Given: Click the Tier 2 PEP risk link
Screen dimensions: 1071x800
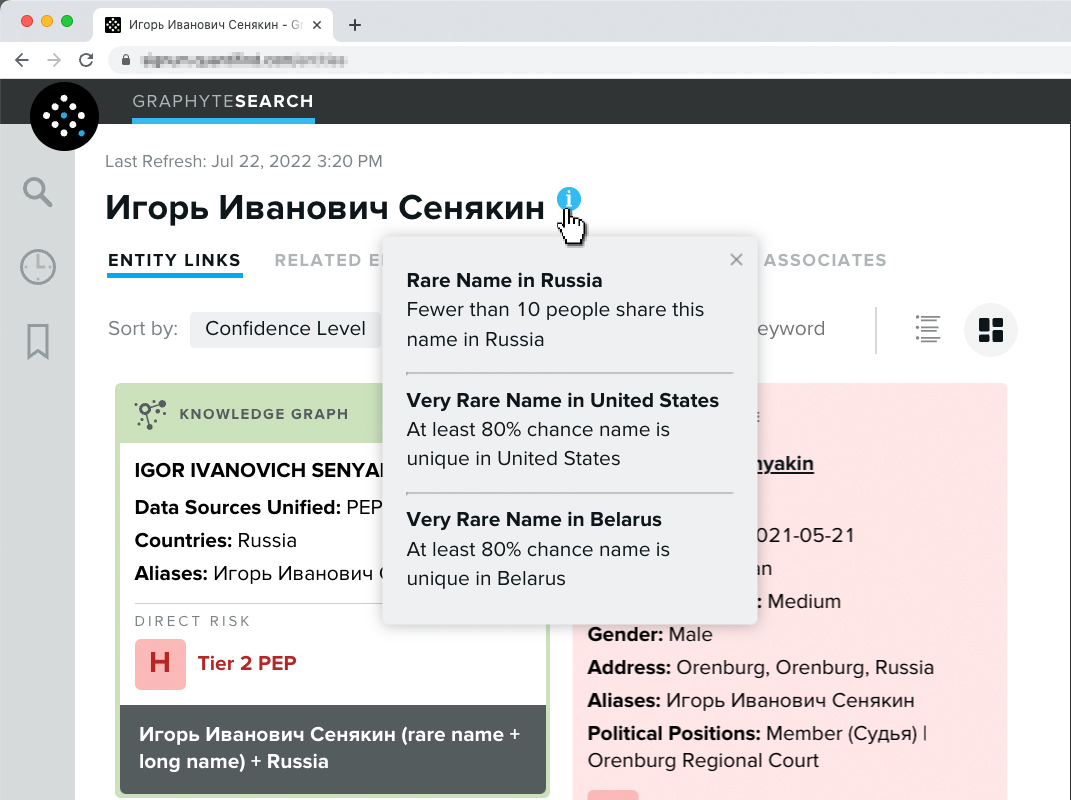Looking at the screenshot, I should (247, 663).
